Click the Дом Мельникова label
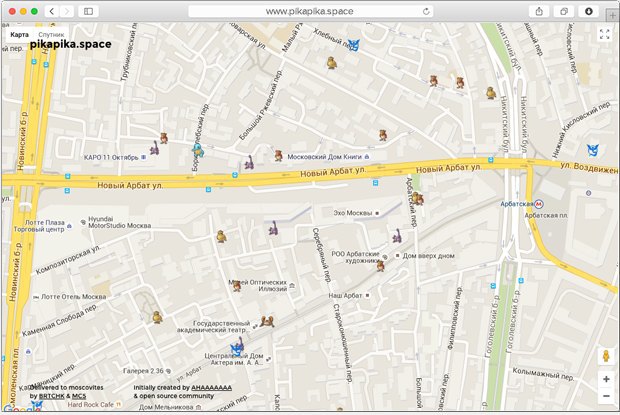620x415 pixels. tap(166, 407)
